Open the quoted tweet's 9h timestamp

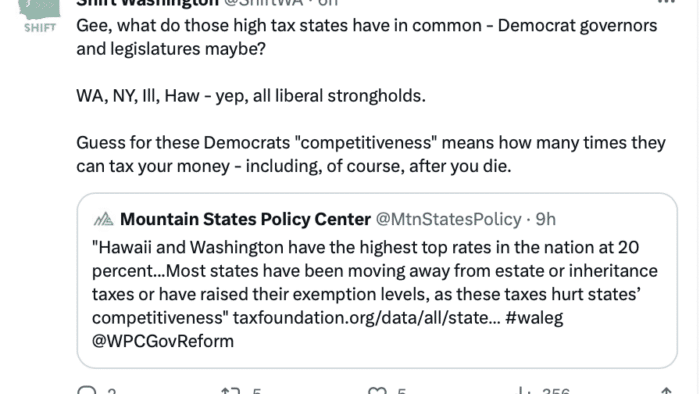546,219
